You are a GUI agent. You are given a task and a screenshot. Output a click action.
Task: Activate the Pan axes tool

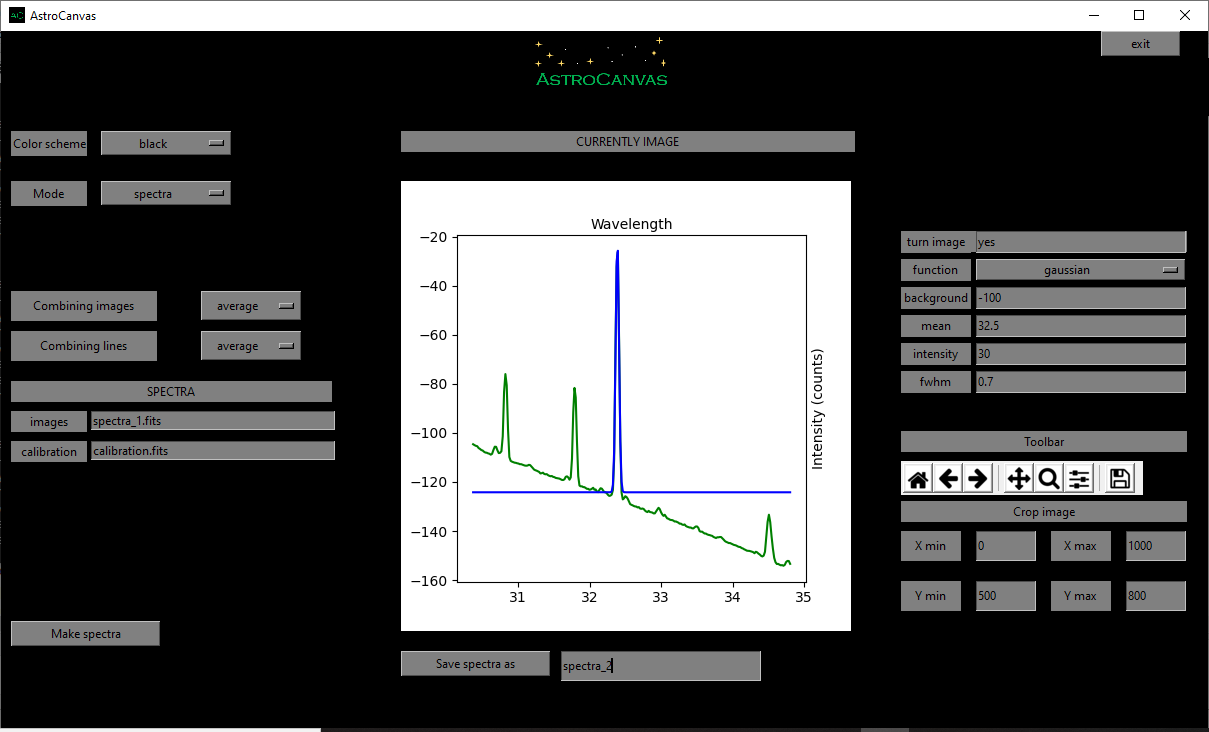click(1019, 479)
